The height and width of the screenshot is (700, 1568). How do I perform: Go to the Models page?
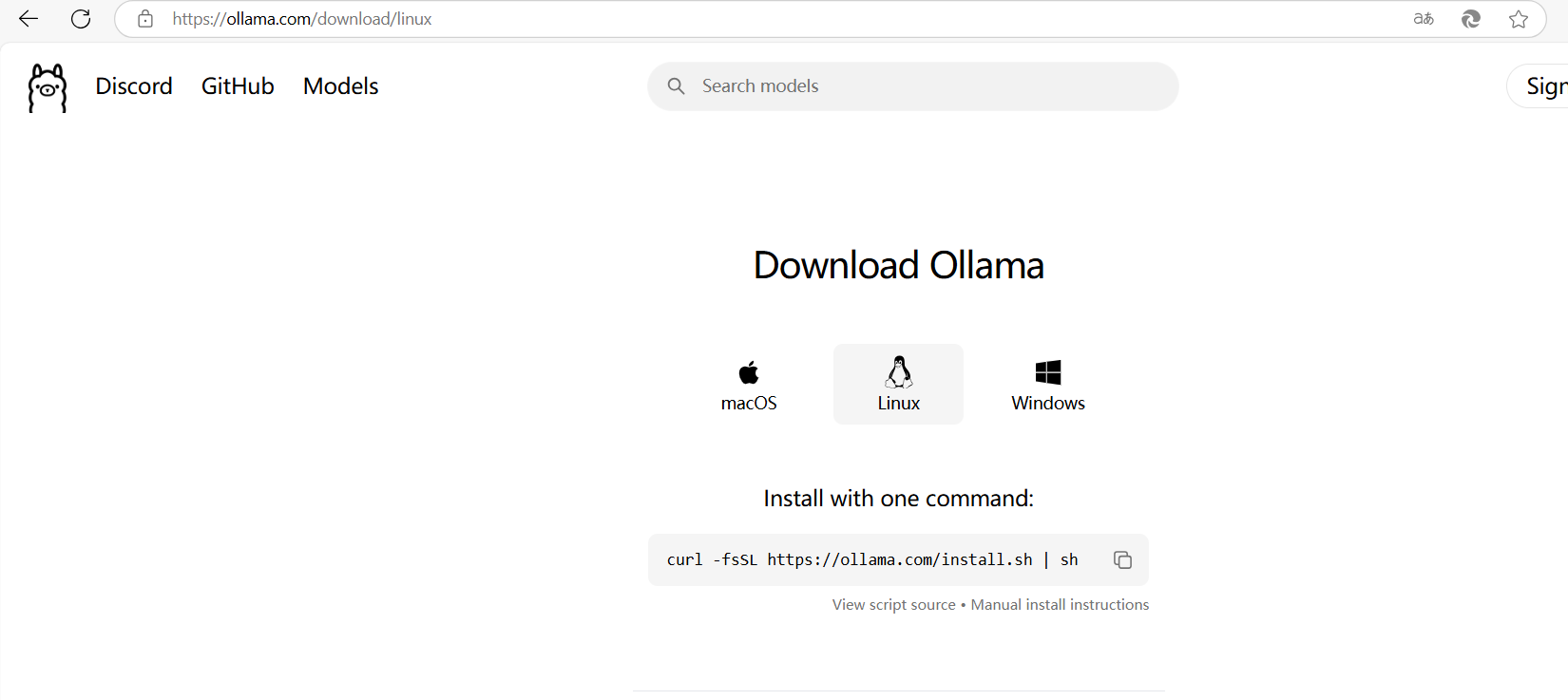tap(341, 86)
